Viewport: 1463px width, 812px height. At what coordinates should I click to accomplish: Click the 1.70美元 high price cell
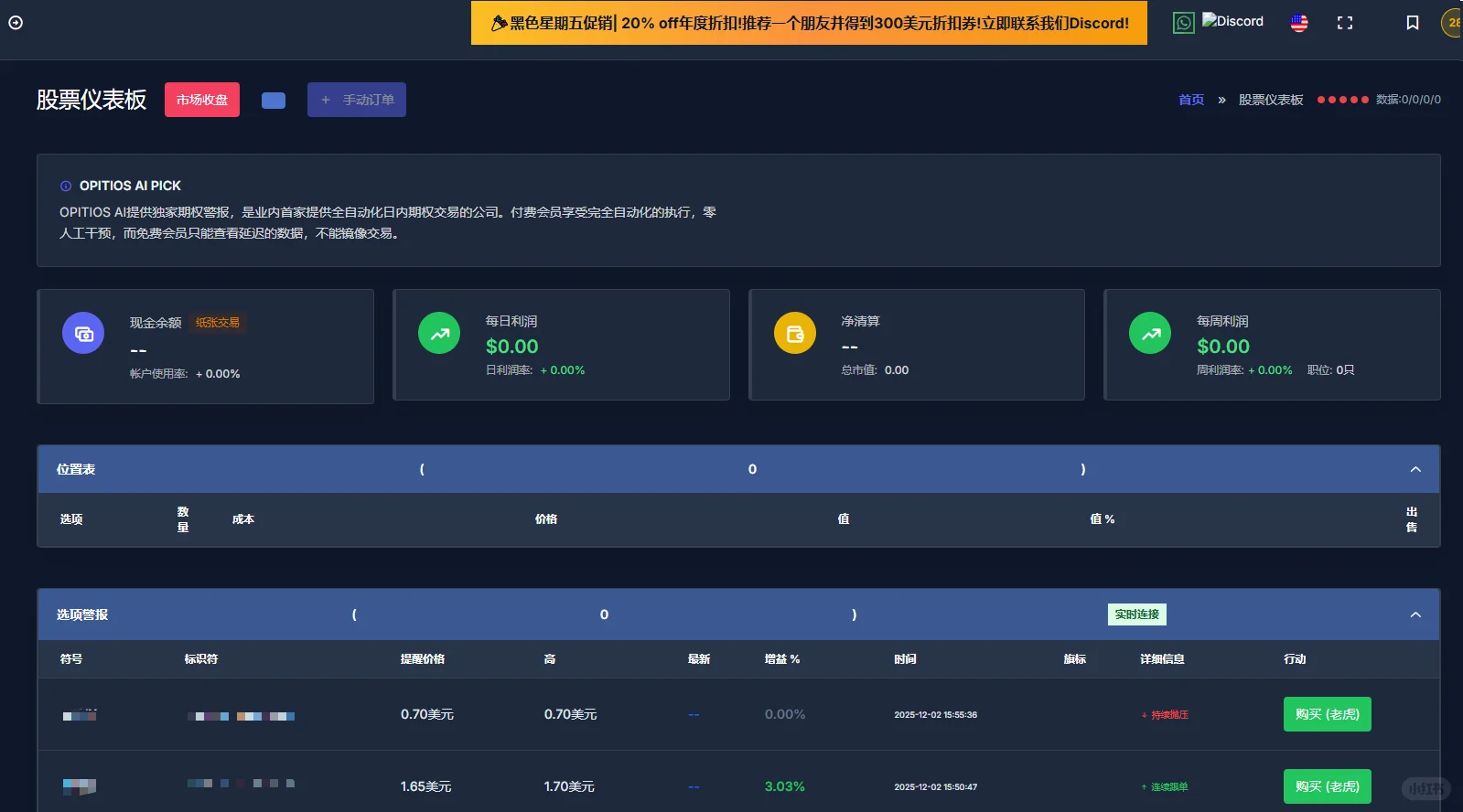click(x=569, y=786)
